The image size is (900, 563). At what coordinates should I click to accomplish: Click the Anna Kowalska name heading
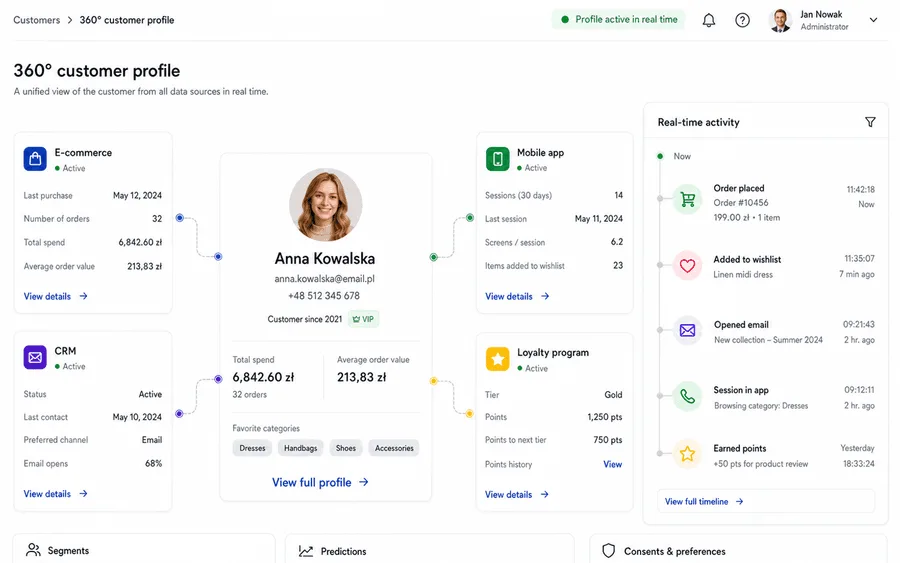click(x=325, y=259)
